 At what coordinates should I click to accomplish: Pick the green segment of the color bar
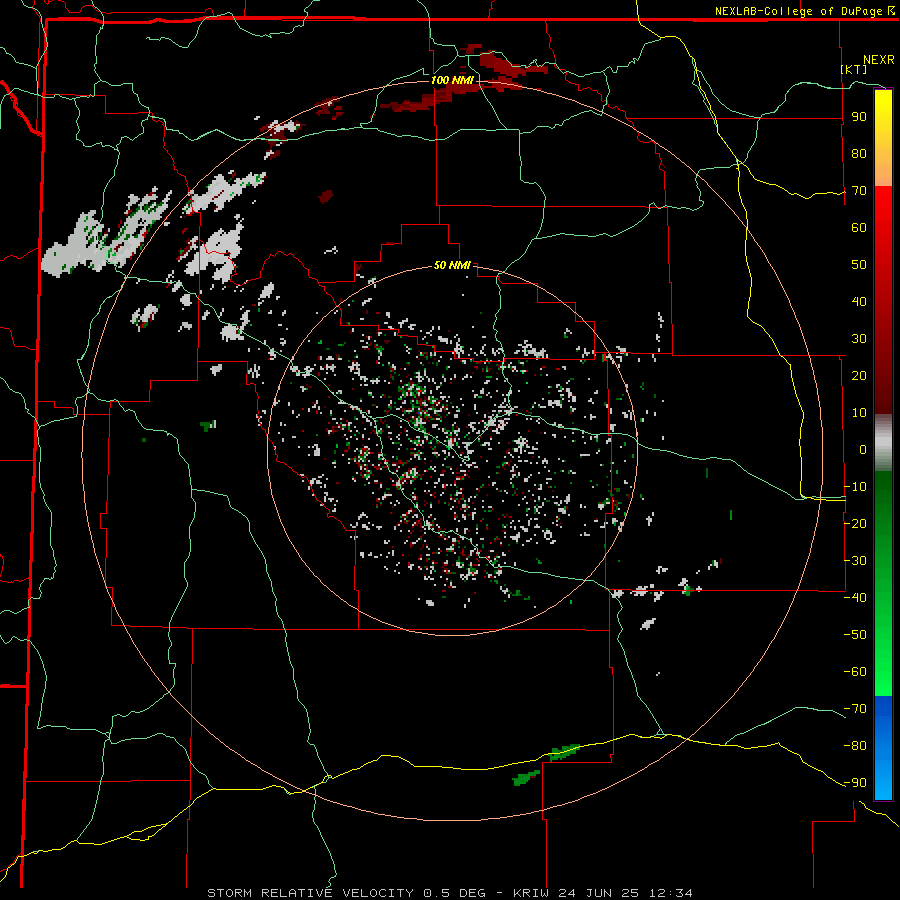coord(883,583)
